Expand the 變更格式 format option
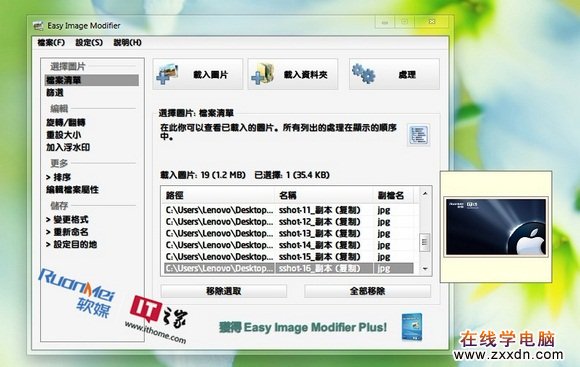Screen dimensions: 580x367 67,219
